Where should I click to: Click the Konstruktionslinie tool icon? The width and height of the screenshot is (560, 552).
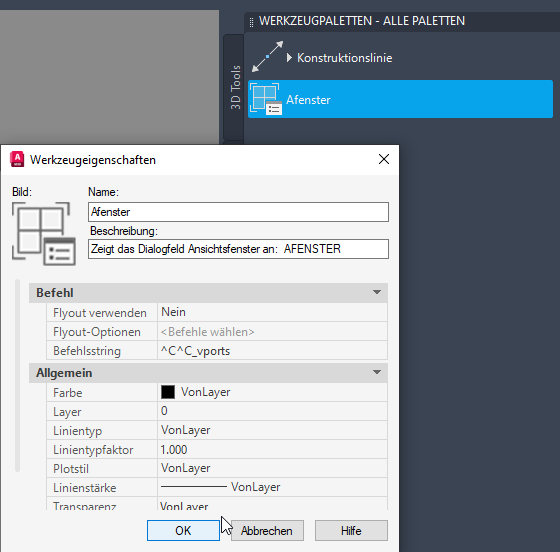(x=268, y=56)
